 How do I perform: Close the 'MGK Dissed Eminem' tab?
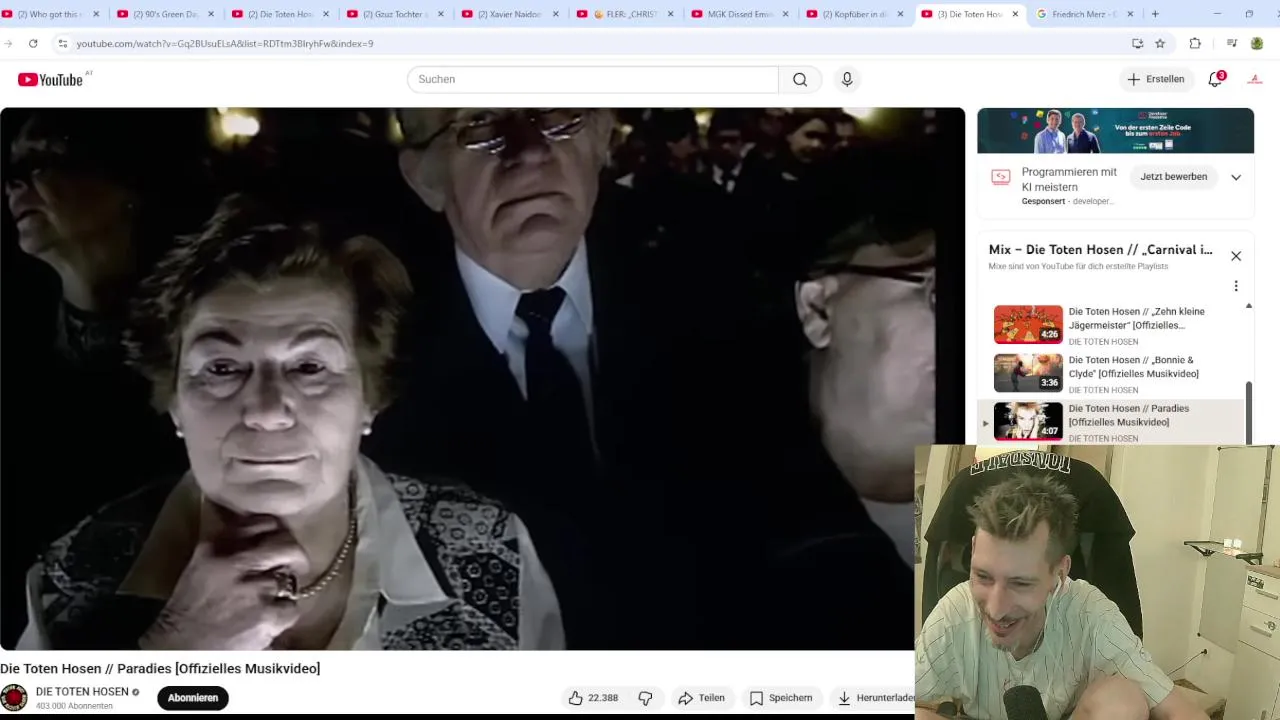[x=786, y=14]
